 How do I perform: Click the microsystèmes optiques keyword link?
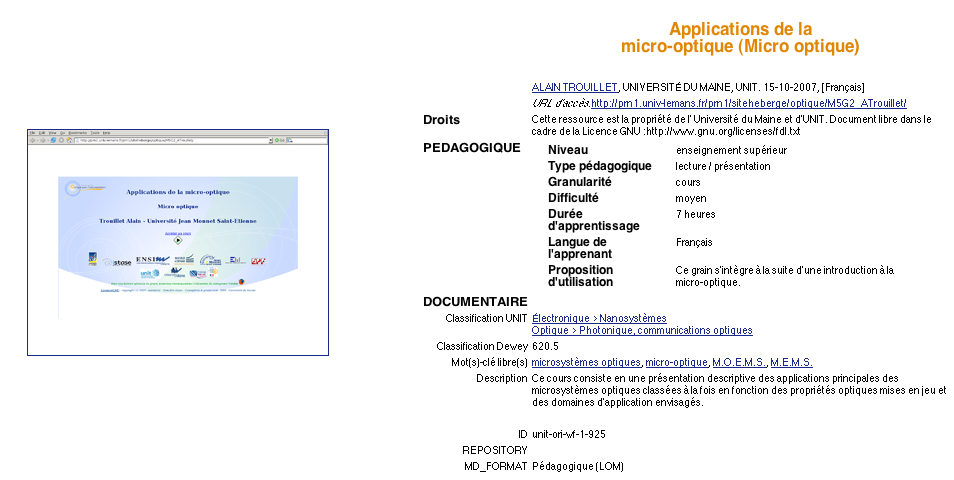586,363
